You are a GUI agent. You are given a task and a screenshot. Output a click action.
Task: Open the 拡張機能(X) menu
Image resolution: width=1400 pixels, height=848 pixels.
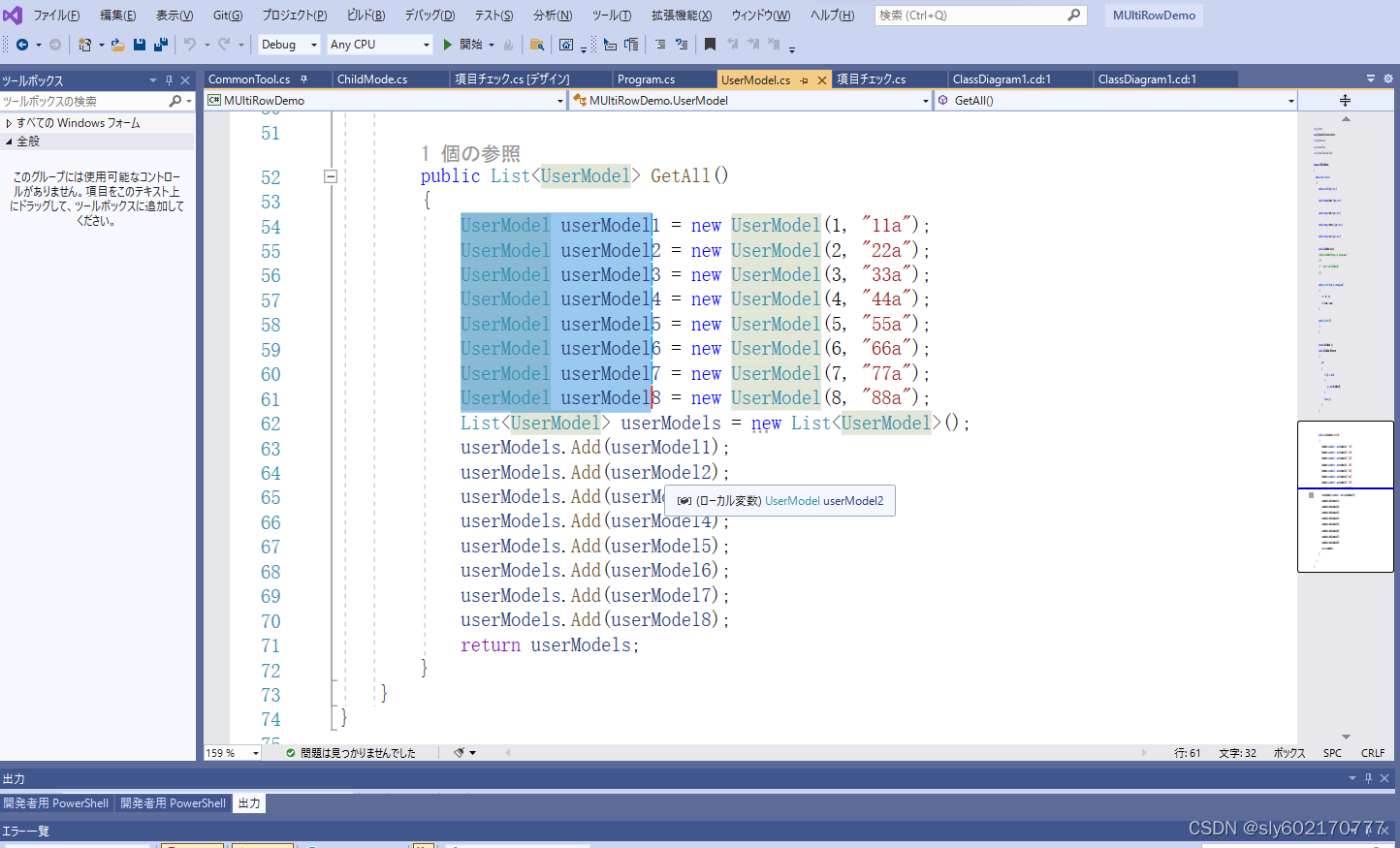(x=682, y=16)
